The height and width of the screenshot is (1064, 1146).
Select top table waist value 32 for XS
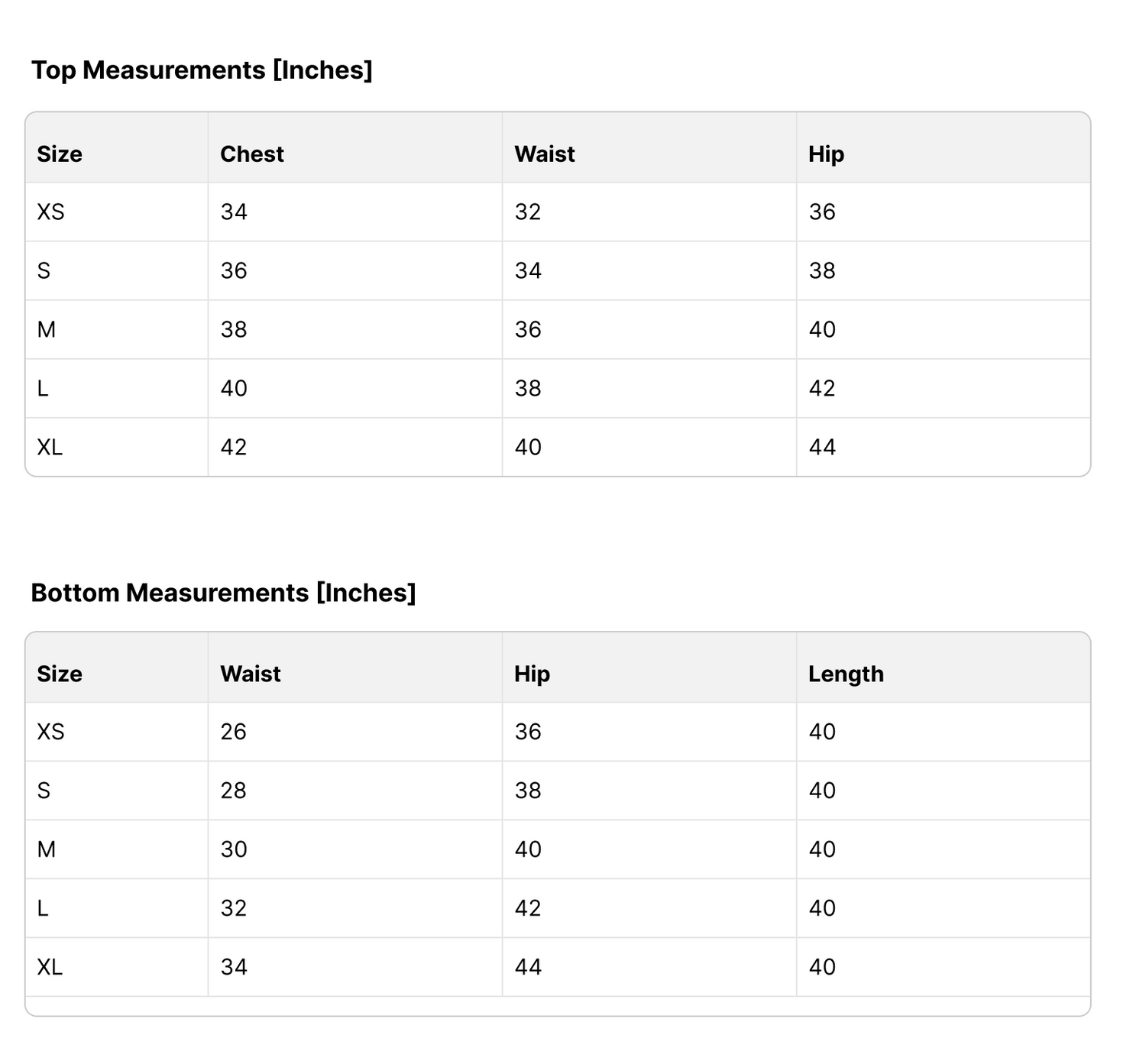click(528, 212)
